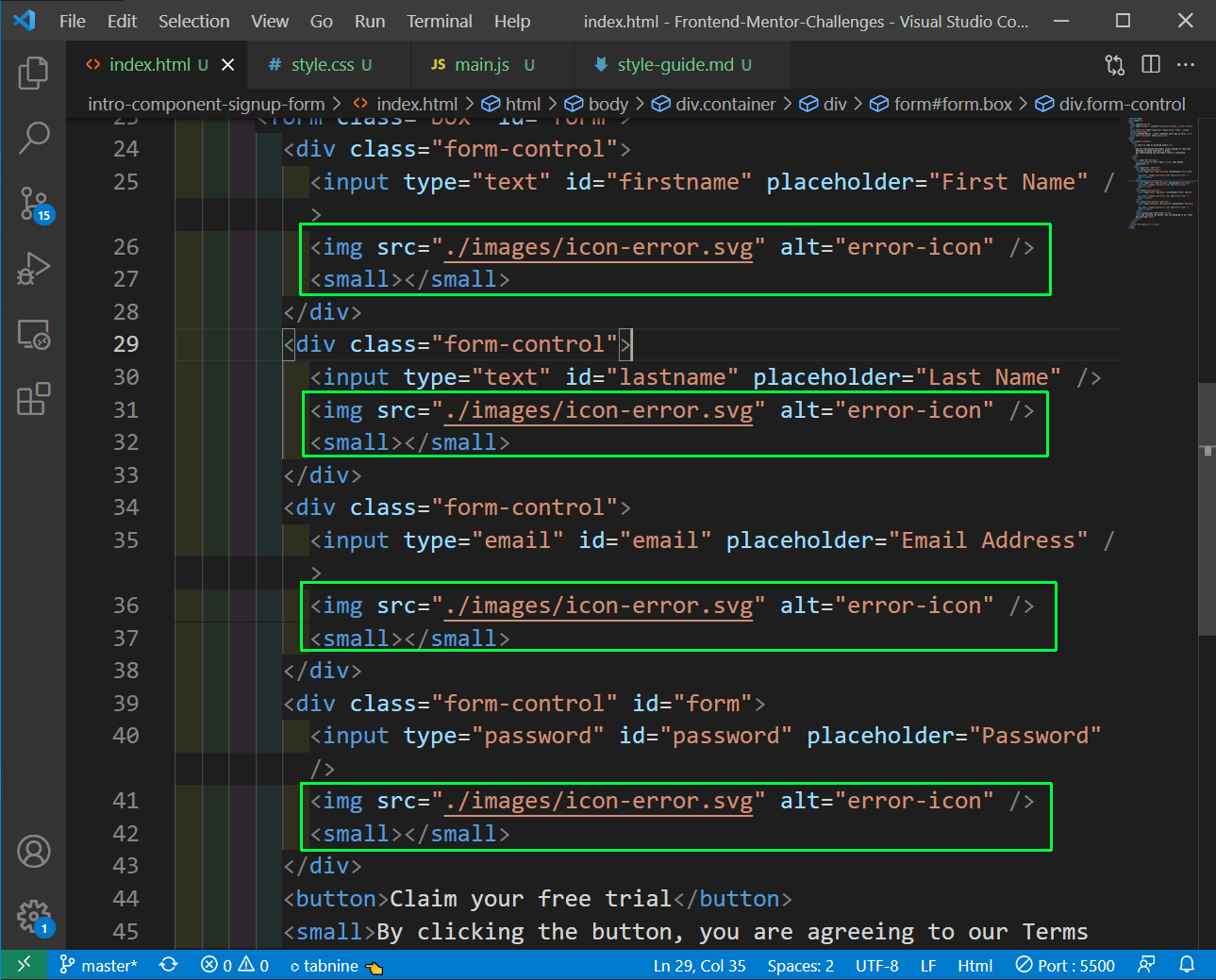Go to line via Ln 29, Col 35
1216x980 pixels.
699,965
